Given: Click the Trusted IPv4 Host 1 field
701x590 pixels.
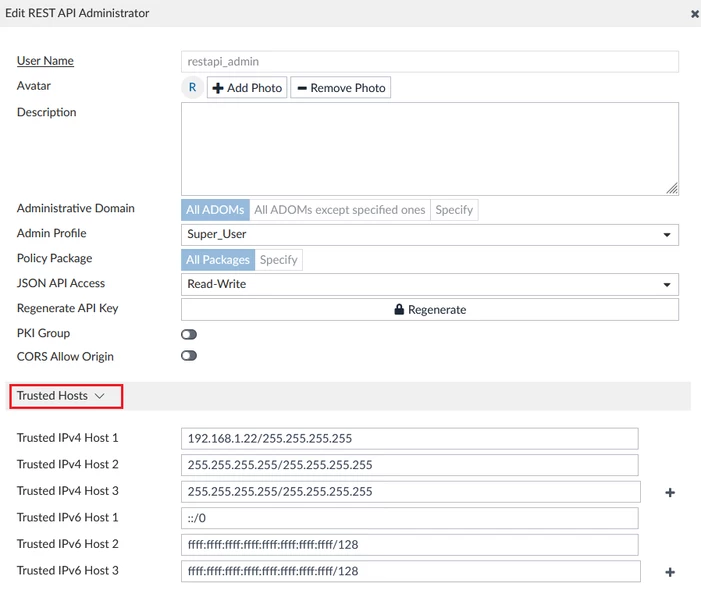Looking at the screenshot, I should tap(410, 438).
